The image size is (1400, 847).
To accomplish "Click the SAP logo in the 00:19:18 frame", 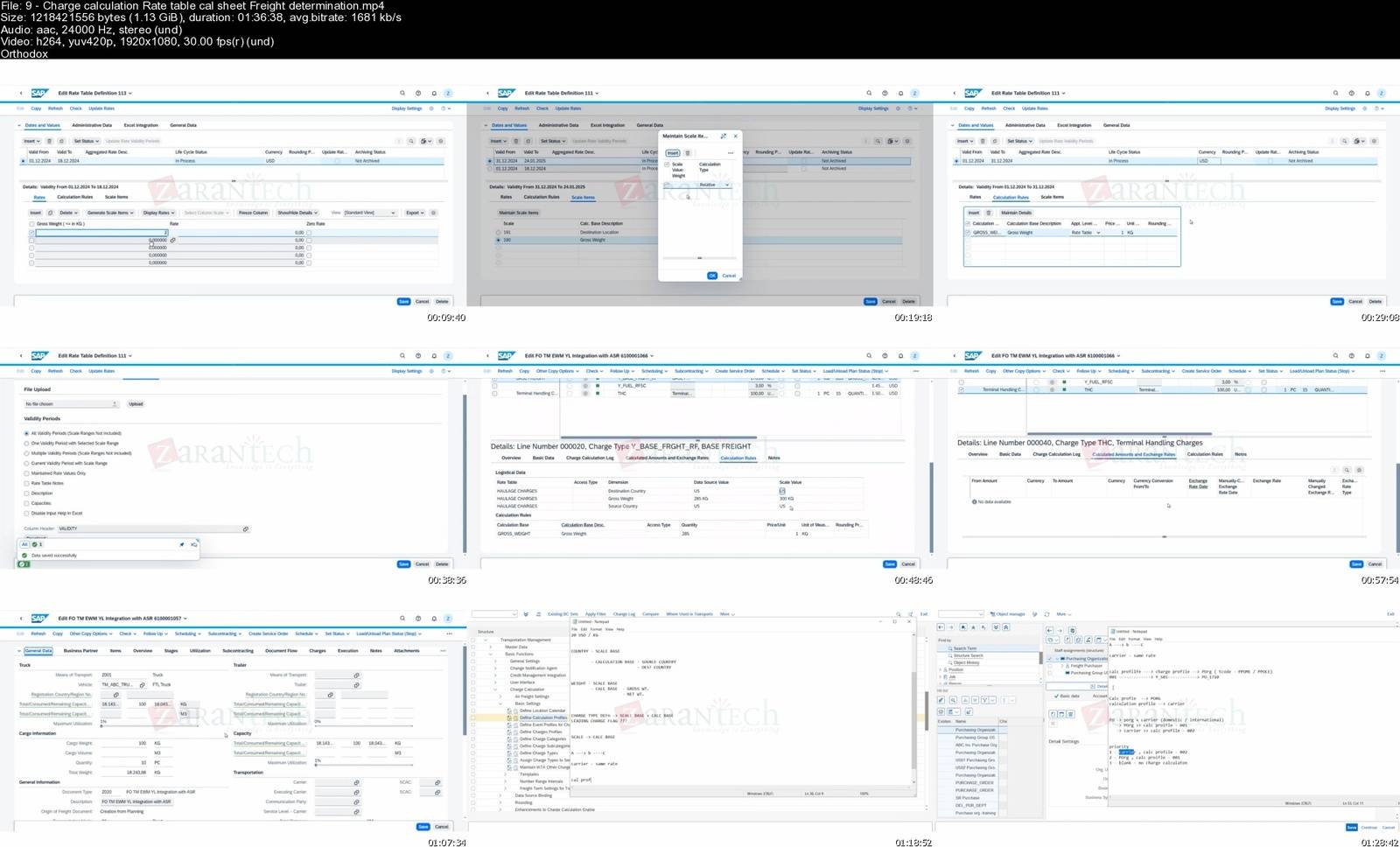I will coord(507,93).
